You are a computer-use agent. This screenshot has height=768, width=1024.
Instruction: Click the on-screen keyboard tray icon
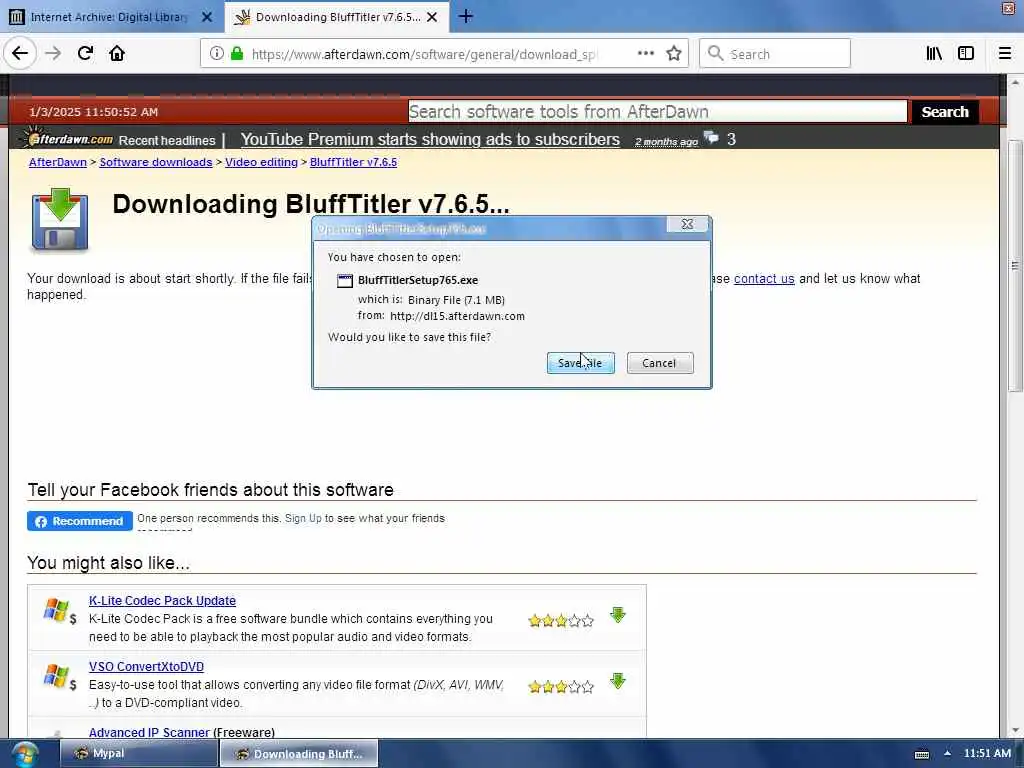921,754
